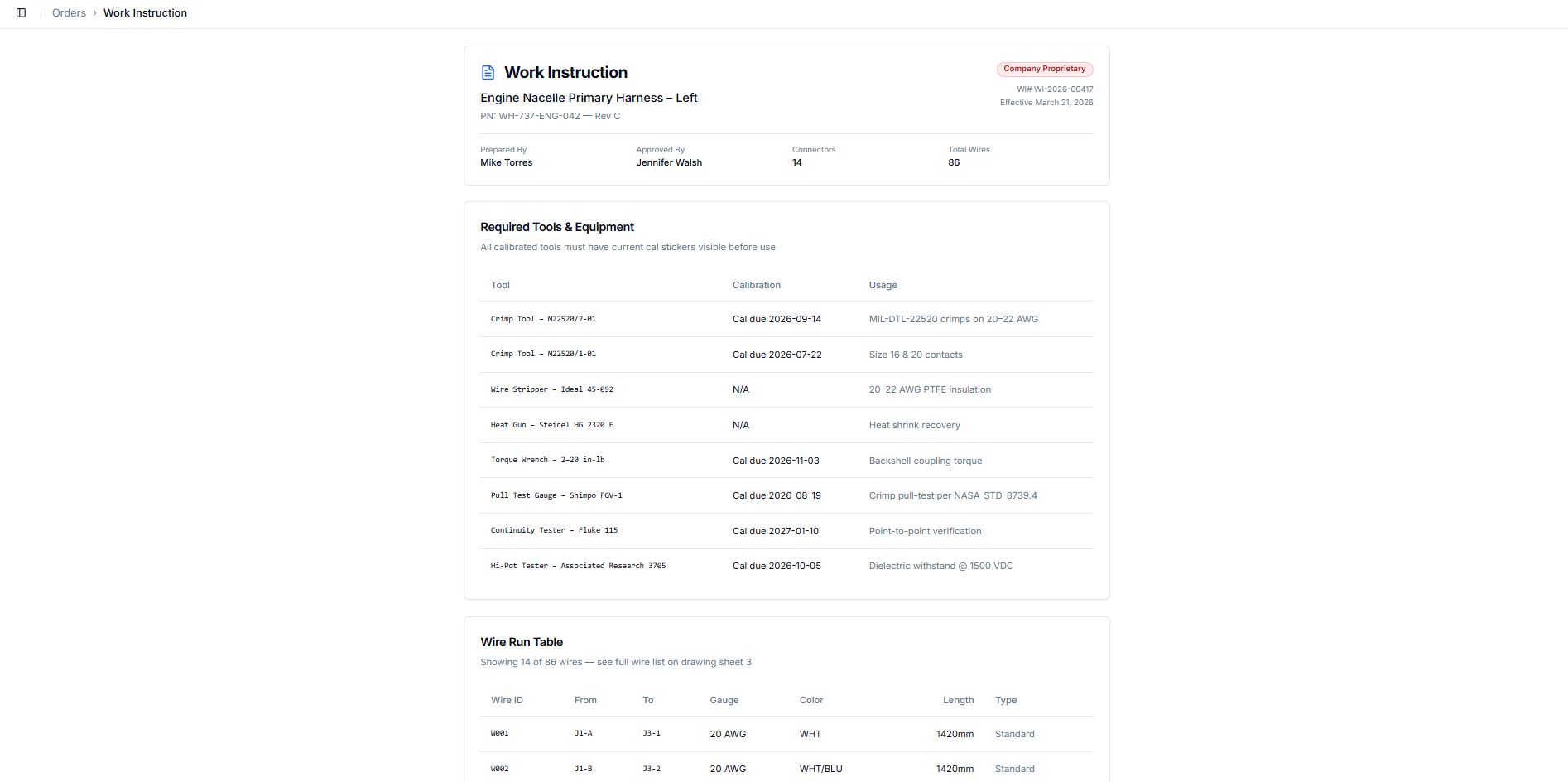1568x782 pixels.
Task: Click the Calibration column header
Action: [756, 285]
